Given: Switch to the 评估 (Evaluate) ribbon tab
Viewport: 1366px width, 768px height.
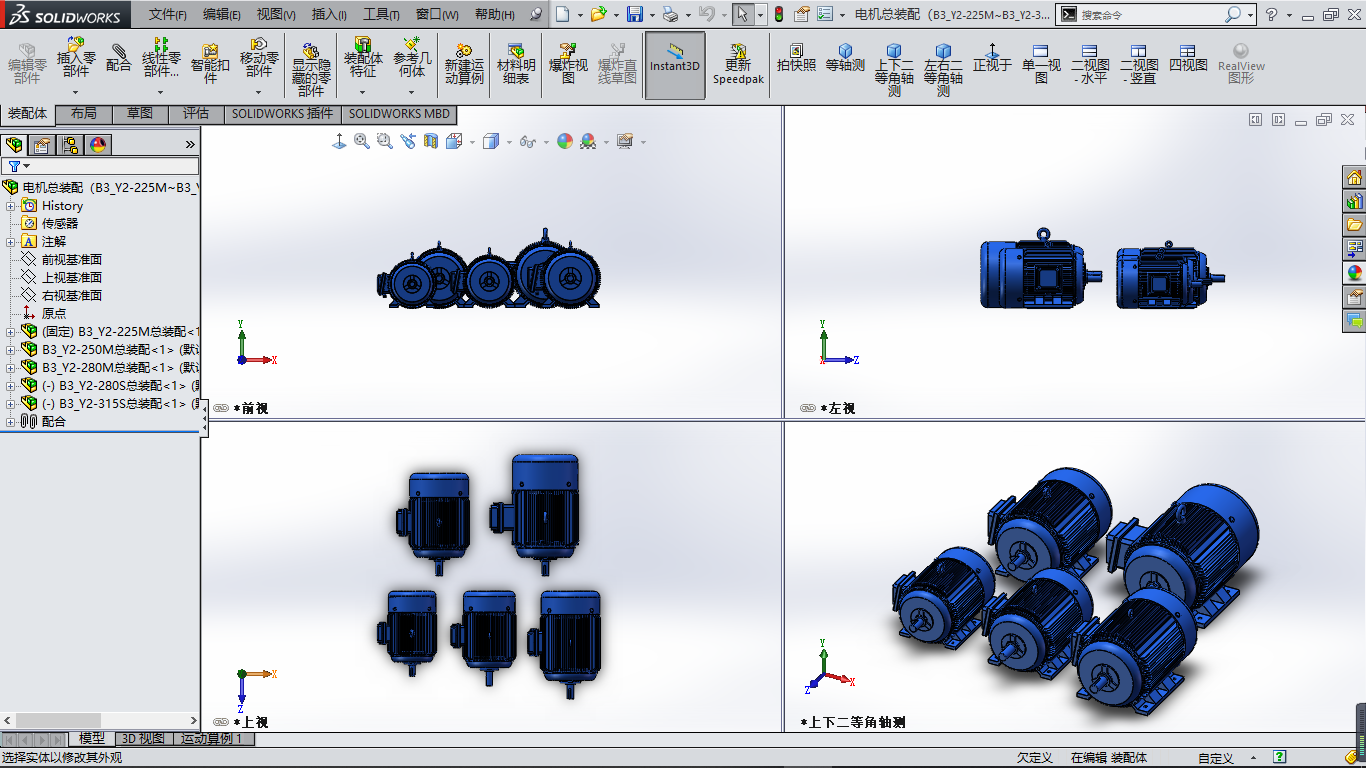Looking at the screenshot, I should click(x=196, y=114).
